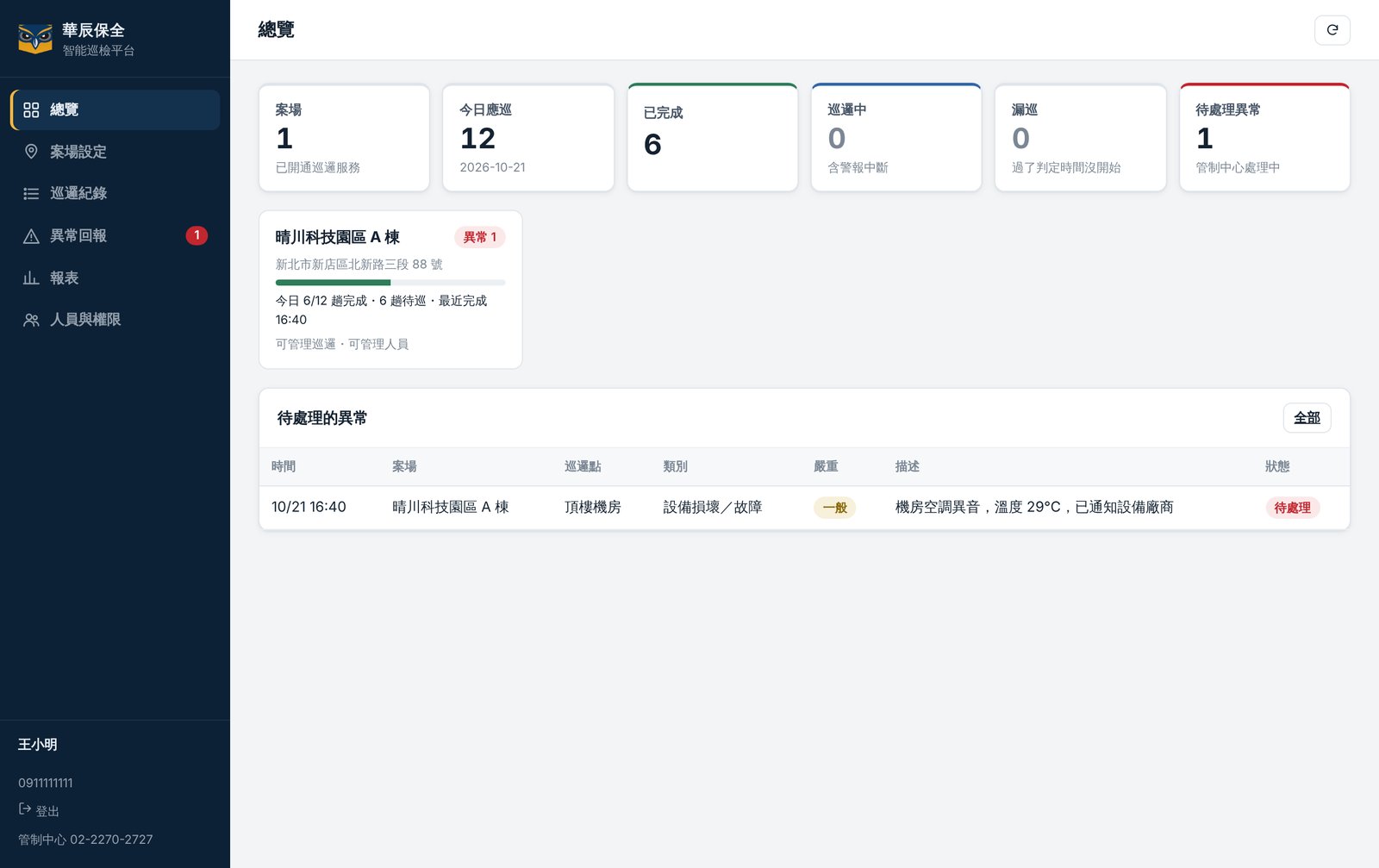This screenshot has width=1379, height=868.
Task: Open 人員與權限 settings
Action: tap(115, 320)
